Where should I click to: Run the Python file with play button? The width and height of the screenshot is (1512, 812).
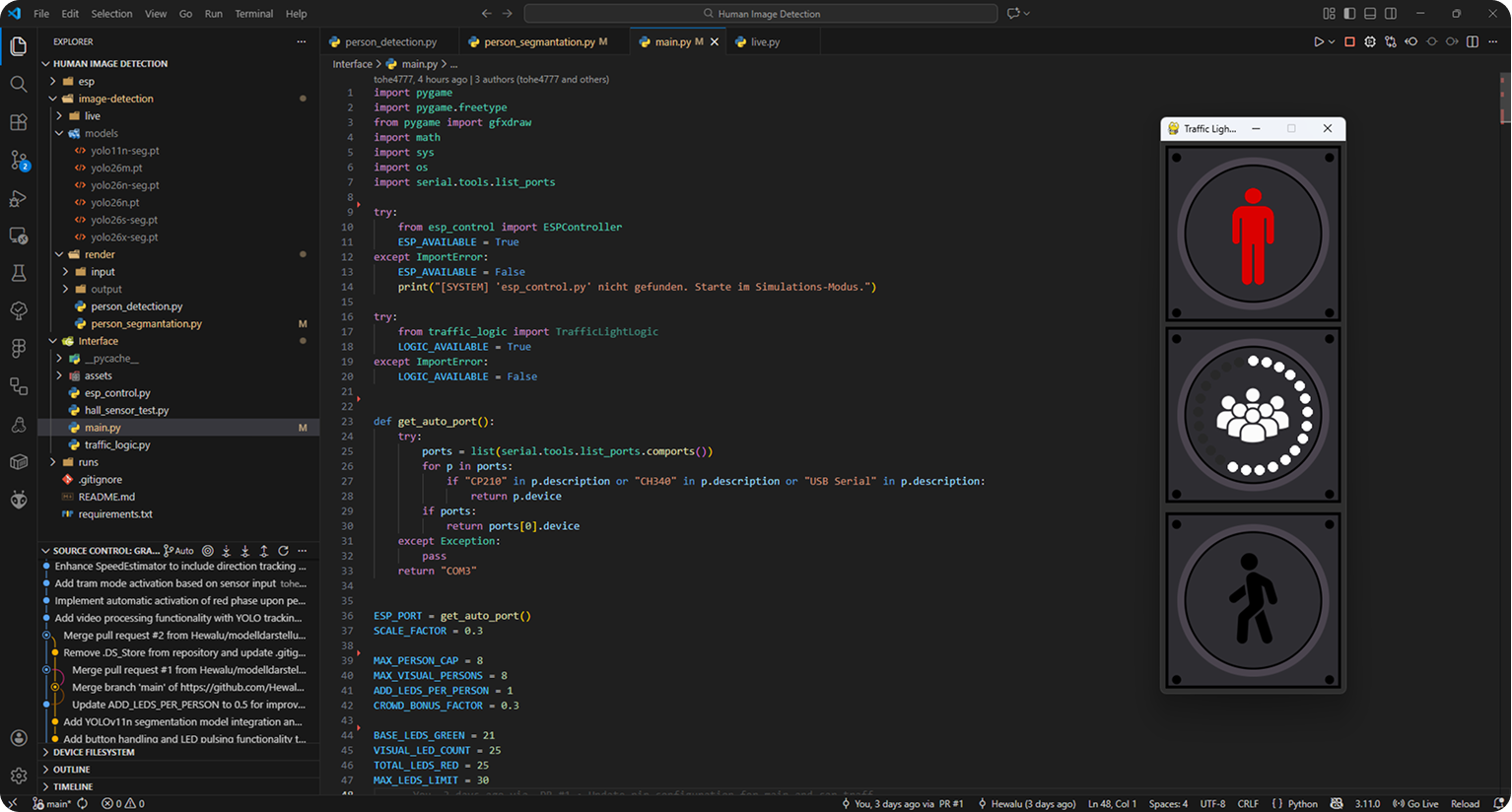coord(1318,41)
